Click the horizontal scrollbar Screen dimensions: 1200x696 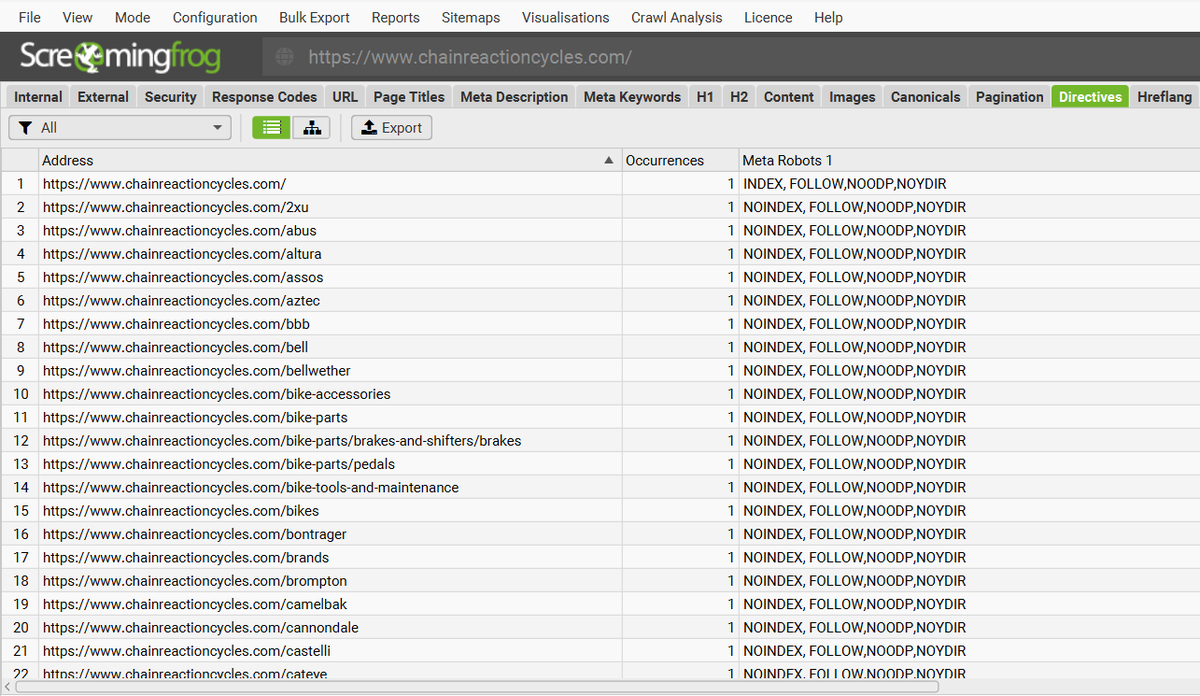478,687
